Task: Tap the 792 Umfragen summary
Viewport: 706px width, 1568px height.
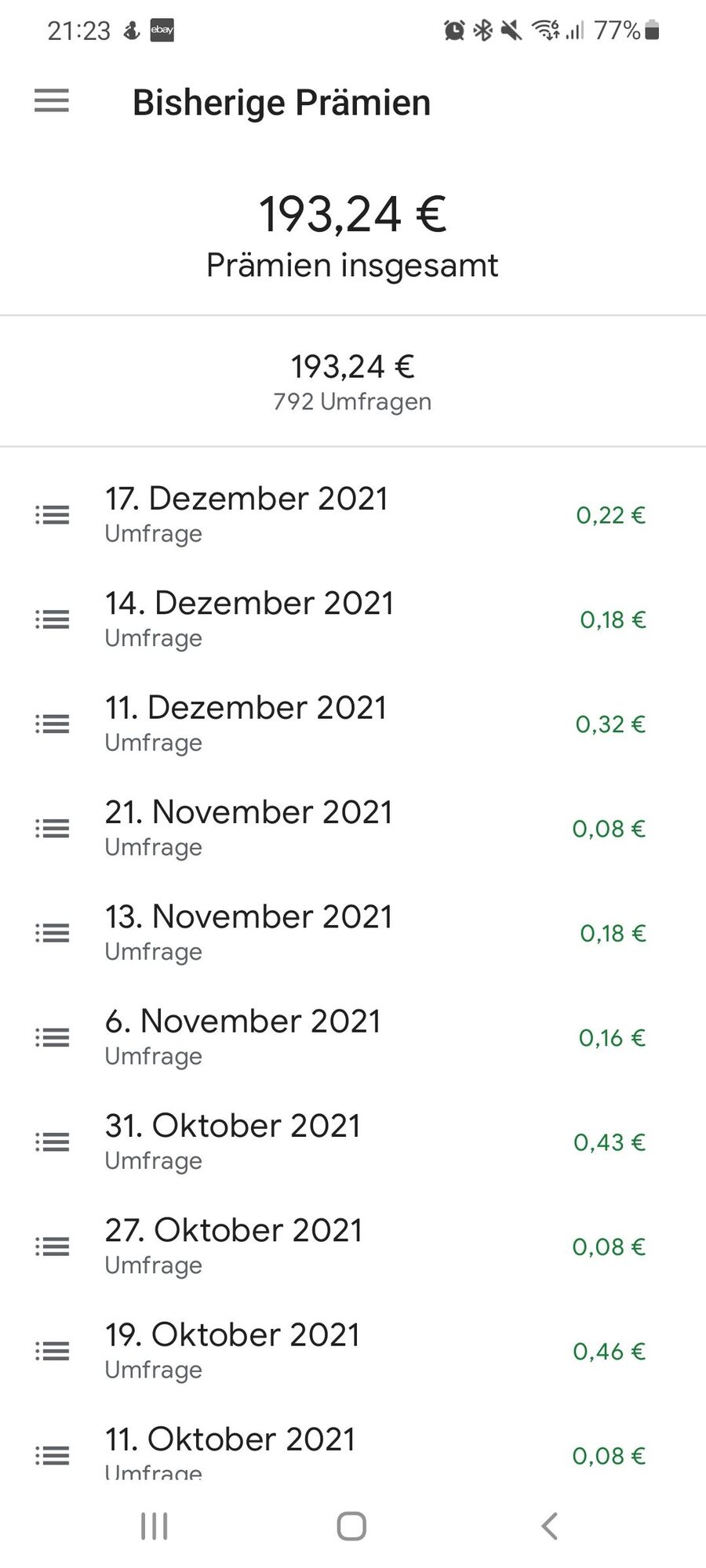Action: point(352,401)
